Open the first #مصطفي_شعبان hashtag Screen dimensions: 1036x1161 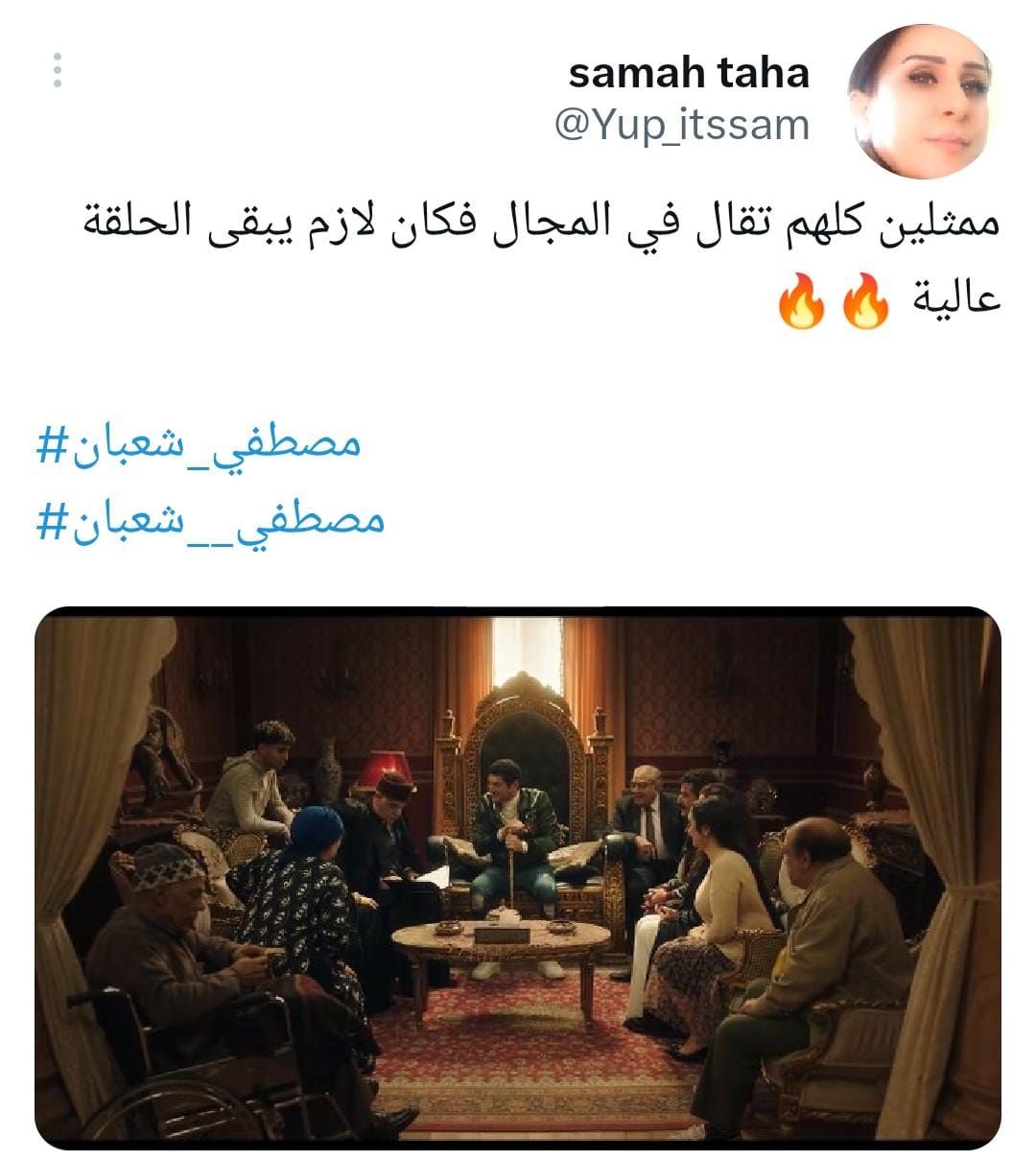click(x=200, y=444)
